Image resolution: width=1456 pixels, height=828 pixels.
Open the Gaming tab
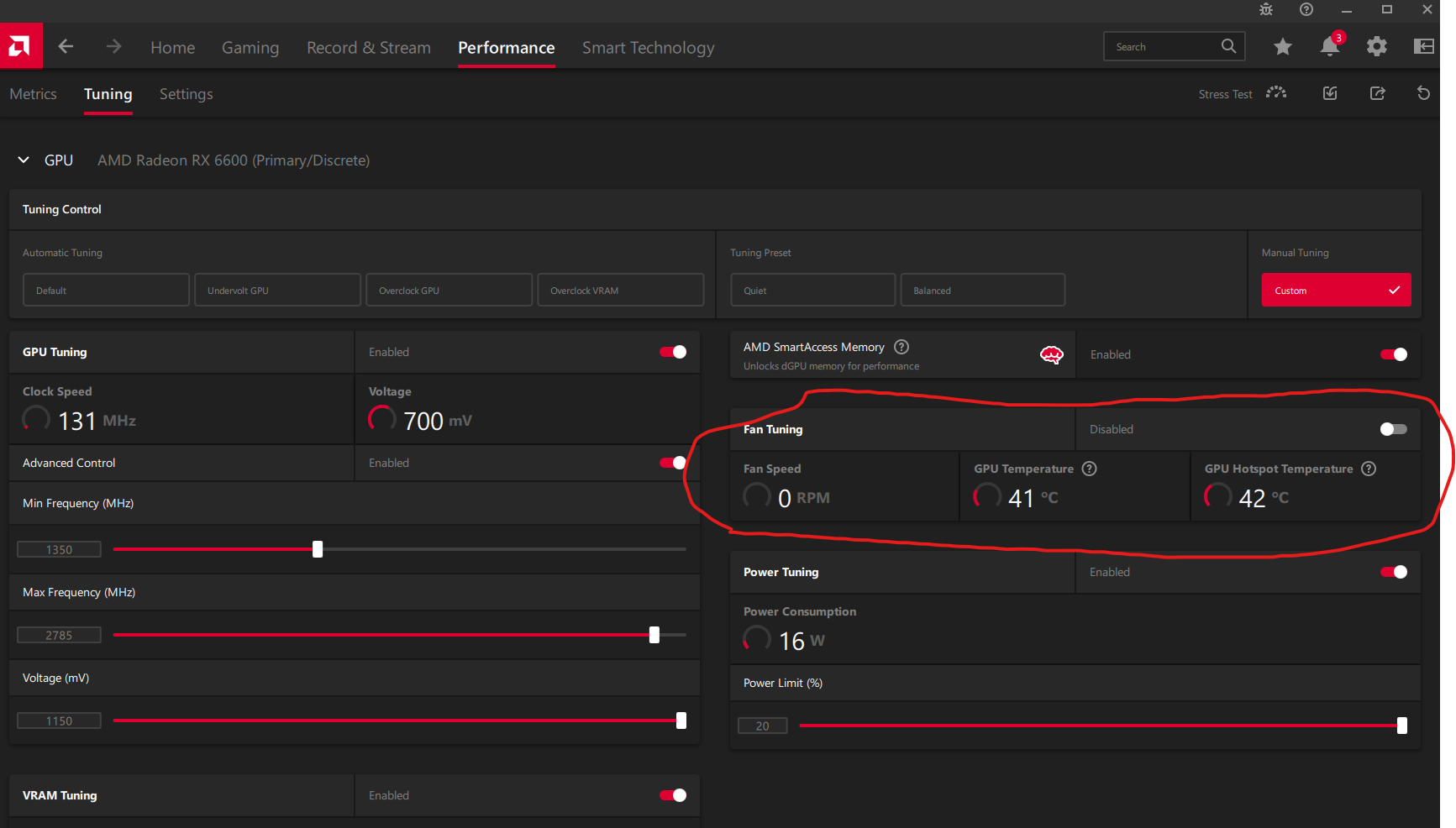coord(250,48)
